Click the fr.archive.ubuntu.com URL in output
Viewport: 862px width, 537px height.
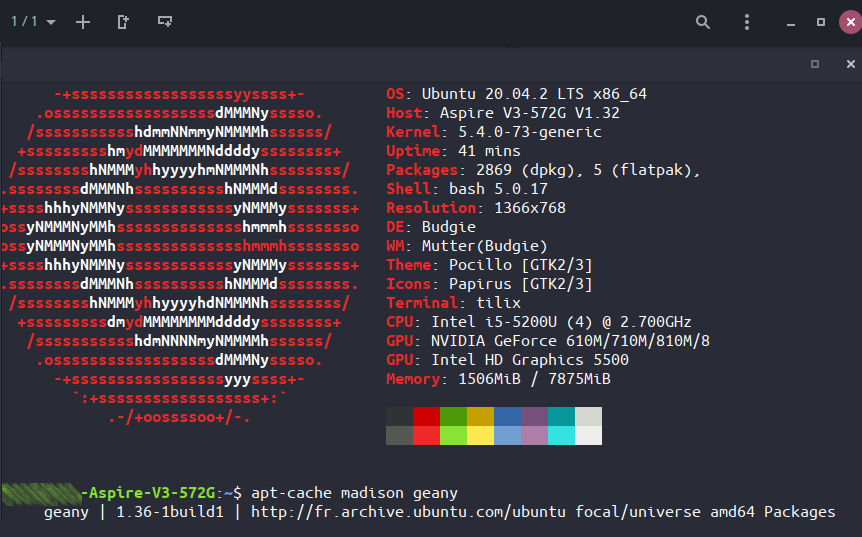pos(412,512)
